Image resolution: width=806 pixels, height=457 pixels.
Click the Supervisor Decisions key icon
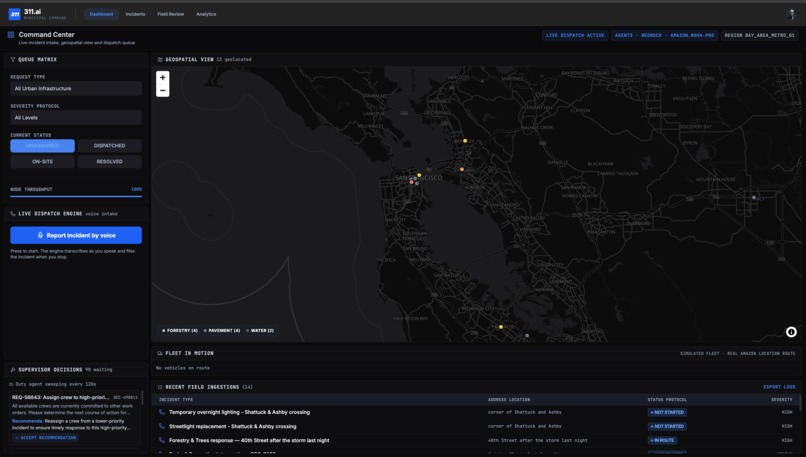pyautogui.click(x=13, y=370)
